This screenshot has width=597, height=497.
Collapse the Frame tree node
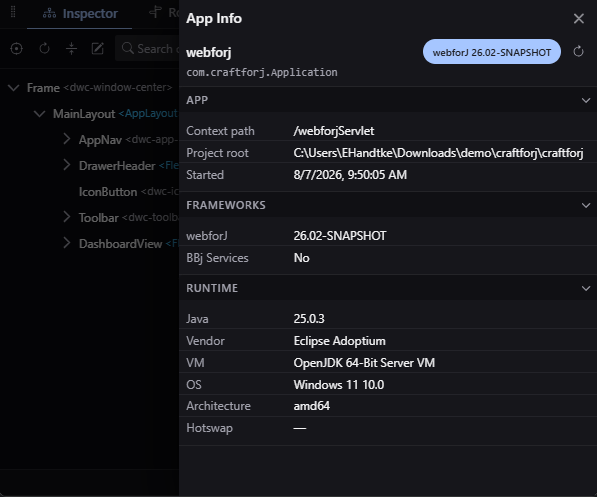[x=14, y=88]
